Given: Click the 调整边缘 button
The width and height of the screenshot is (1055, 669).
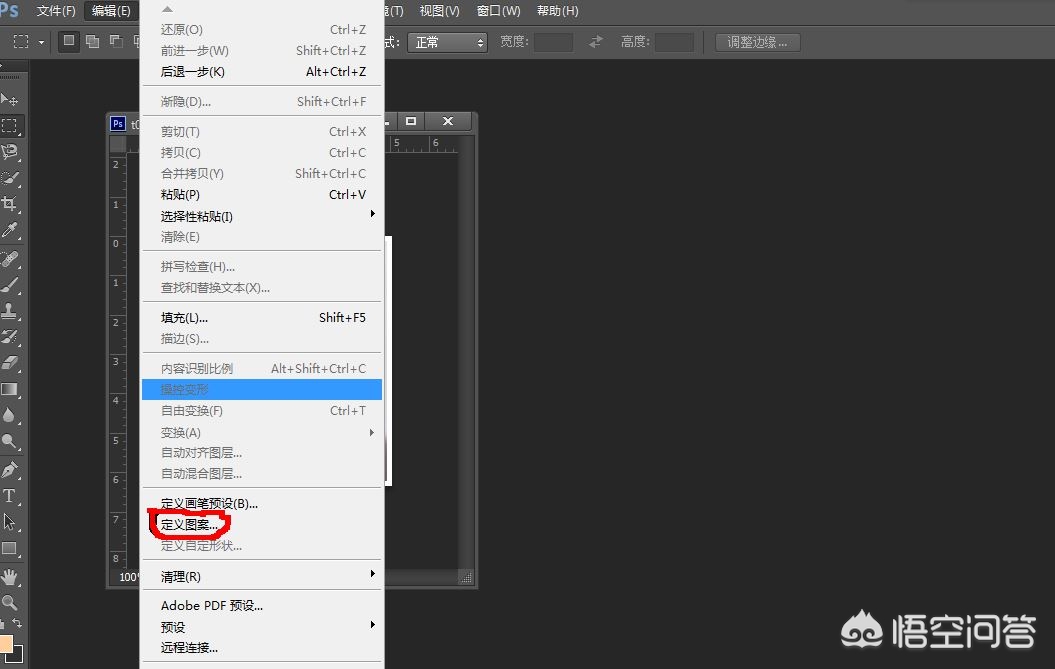Looking at the screenshot, I should 756,42.
